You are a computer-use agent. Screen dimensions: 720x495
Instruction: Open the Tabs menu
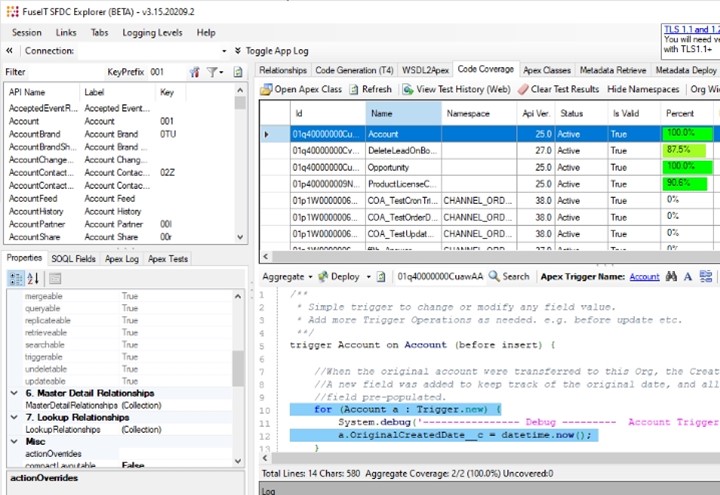pos(99,33)
